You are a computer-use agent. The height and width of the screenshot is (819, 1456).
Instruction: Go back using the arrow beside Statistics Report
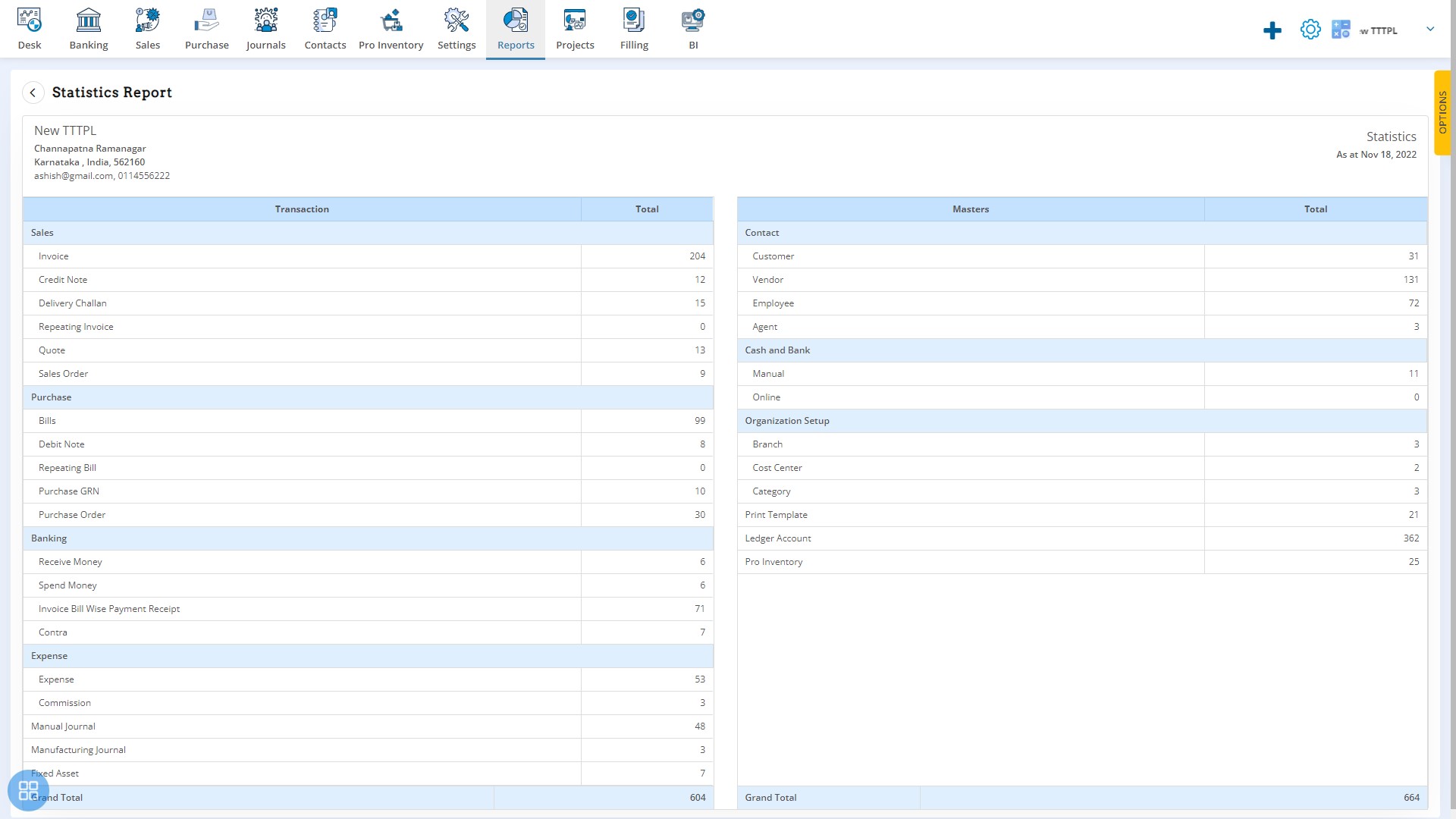click(33, 93)
